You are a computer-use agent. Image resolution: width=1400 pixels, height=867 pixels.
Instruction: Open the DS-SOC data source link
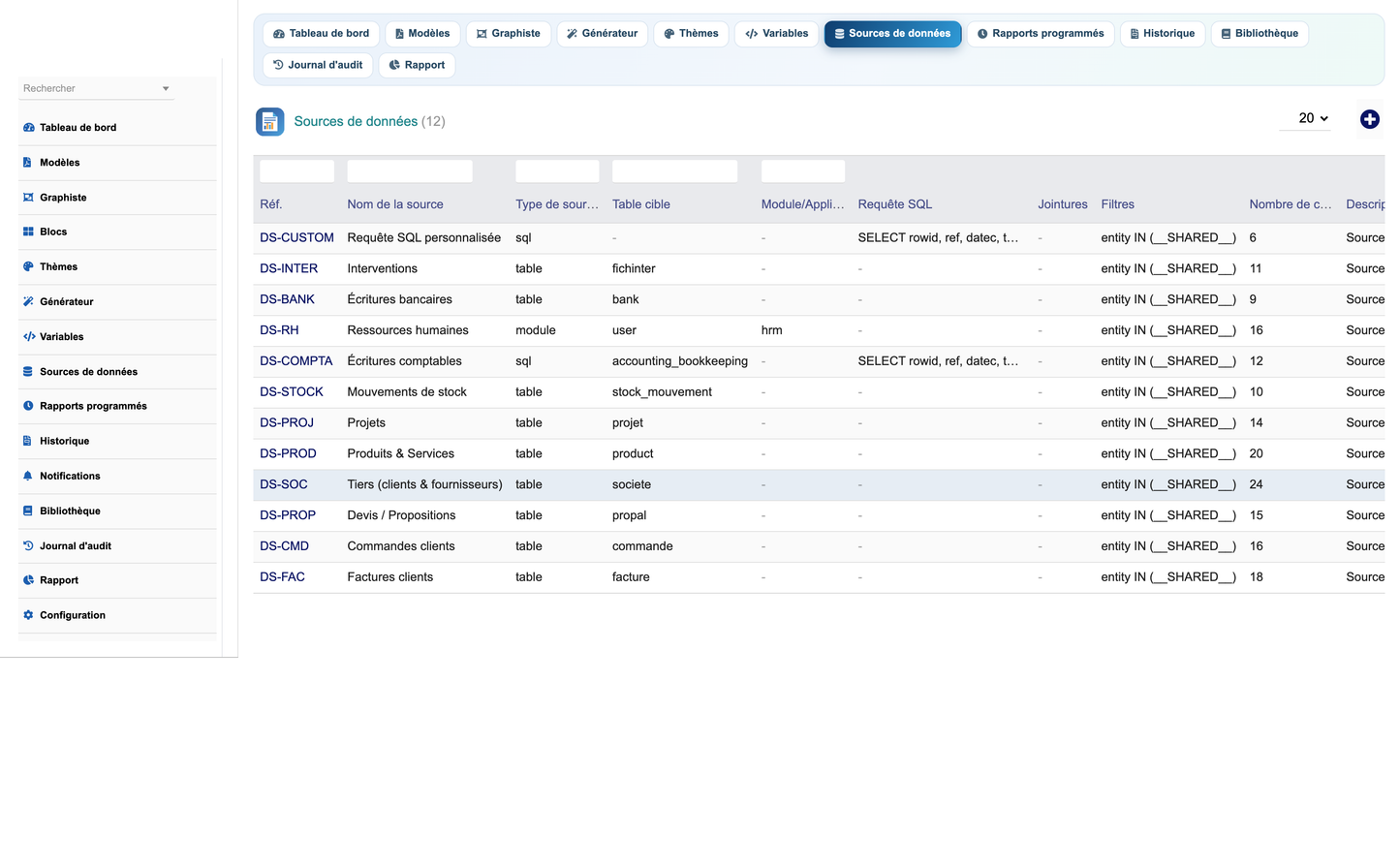point(284,484)
